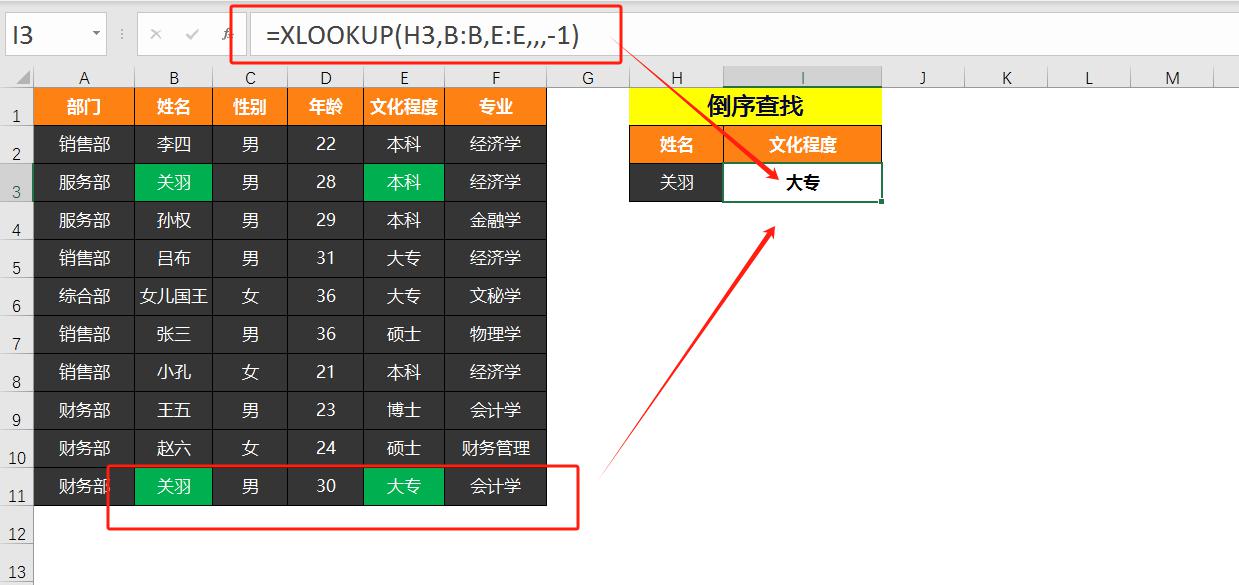Select column I header
Viewport: 1239px width, 585px height.
point(803,78)
